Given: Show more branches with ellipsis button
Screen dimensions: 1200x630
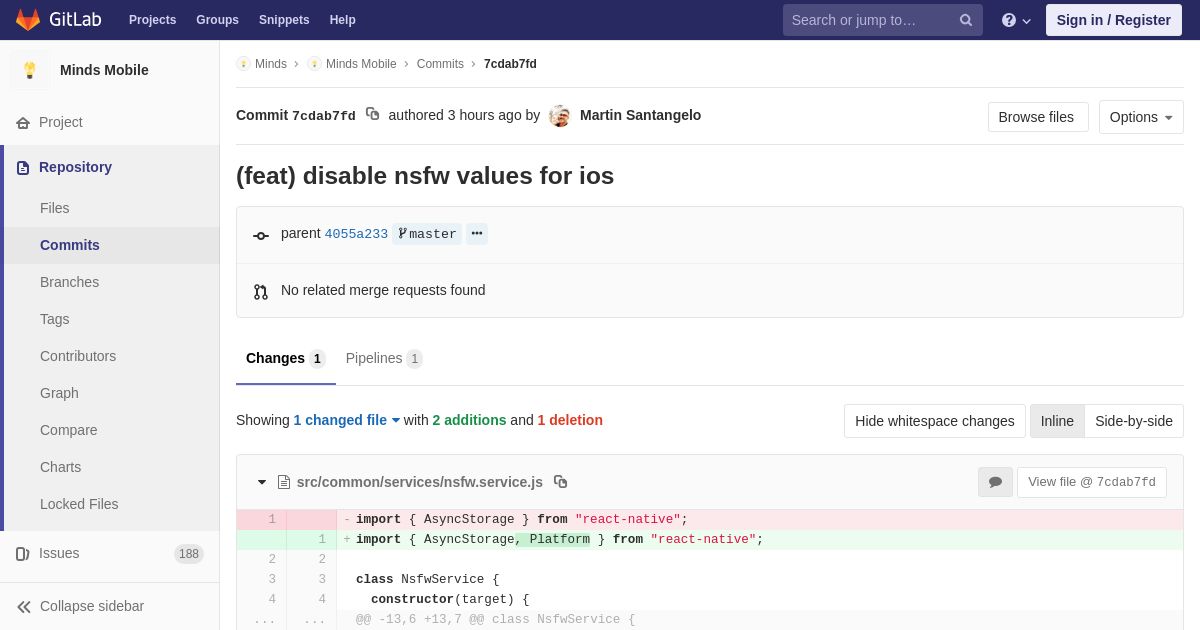Looking at the screenshot, I should (x=477, y=234).
